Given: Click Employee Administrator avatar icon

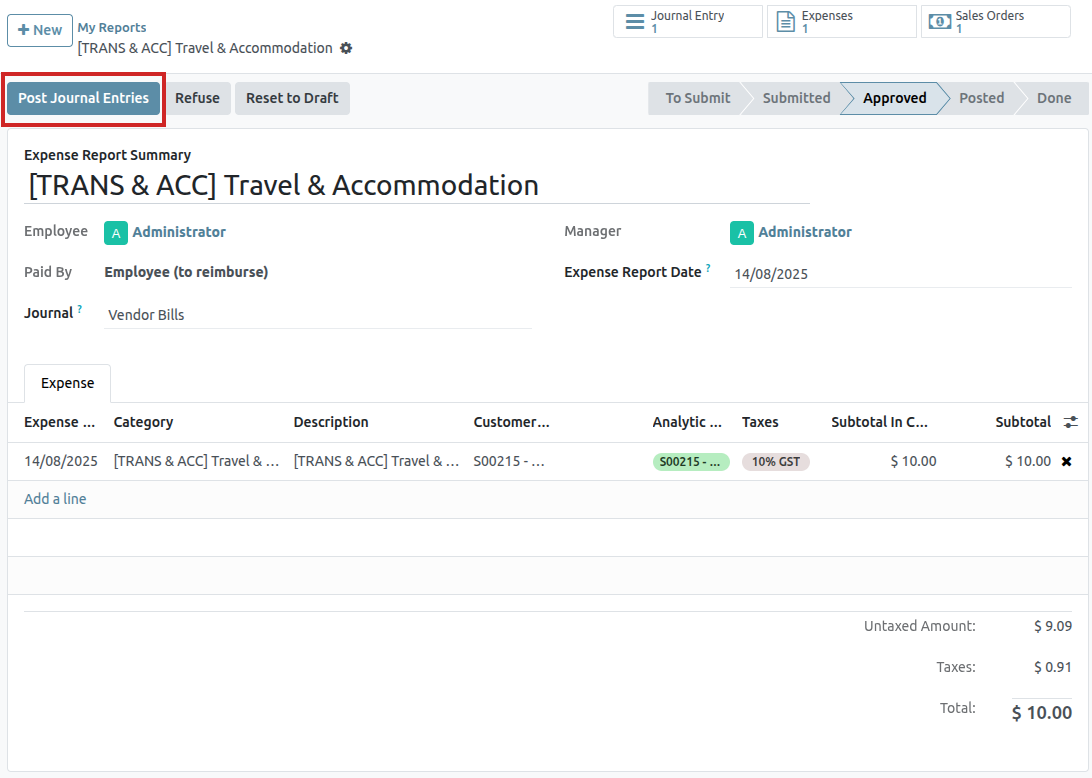Looking at the screenshot, I should click(116, 233).
